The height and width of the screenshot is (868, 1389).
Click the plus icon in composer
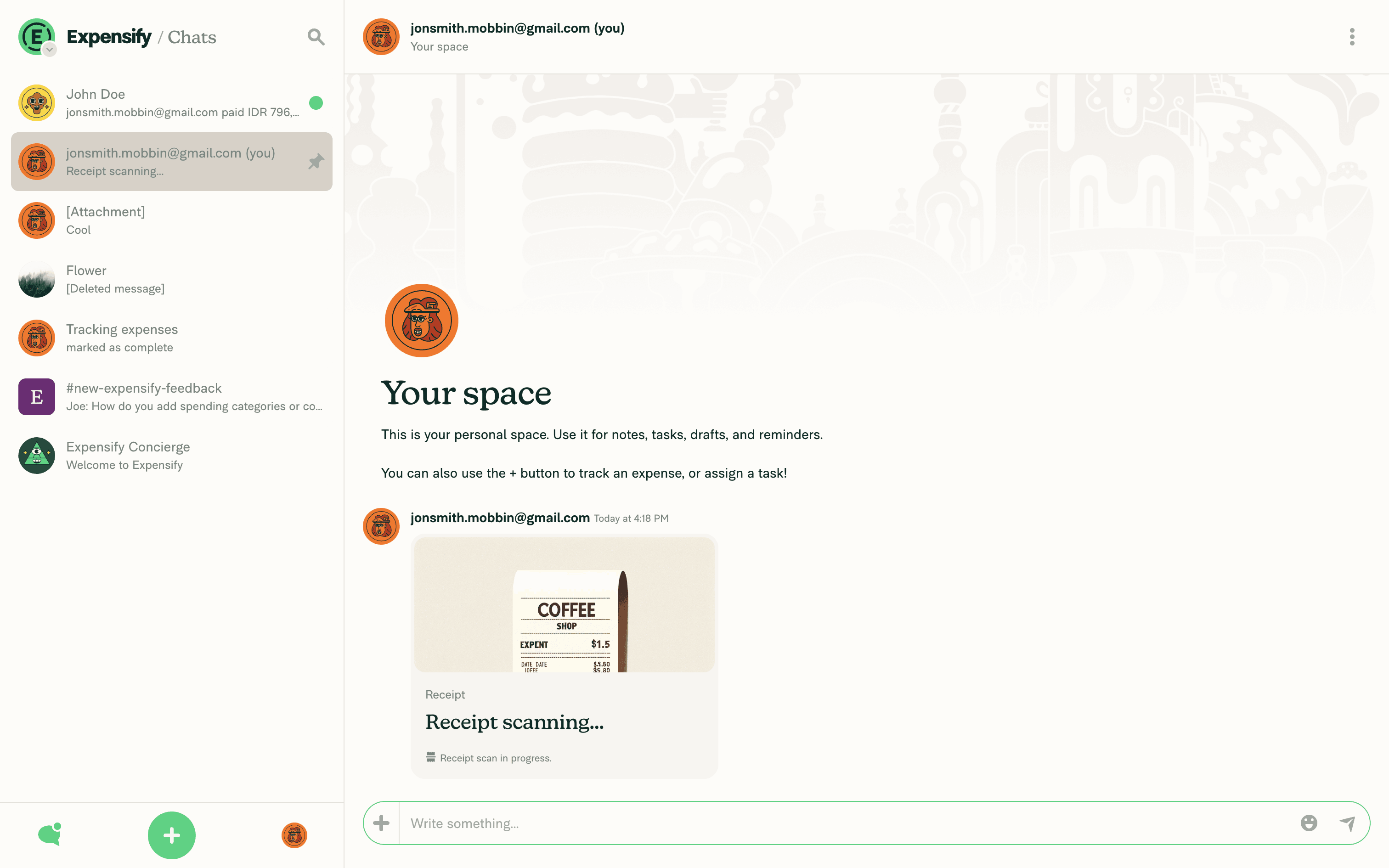pyautogui.click(x=381, y=823)
